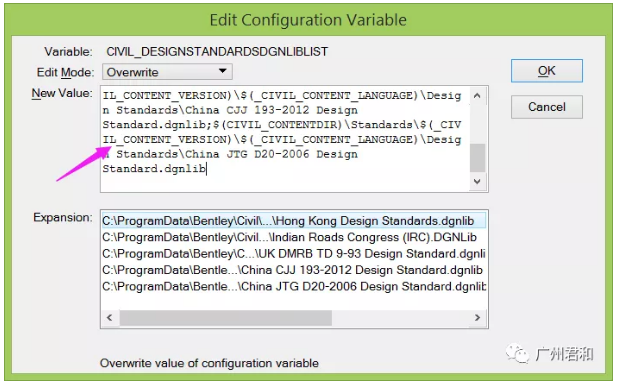Select the Hong Kong Design Standards entry

pyautogui.click(x=294, y=221)
